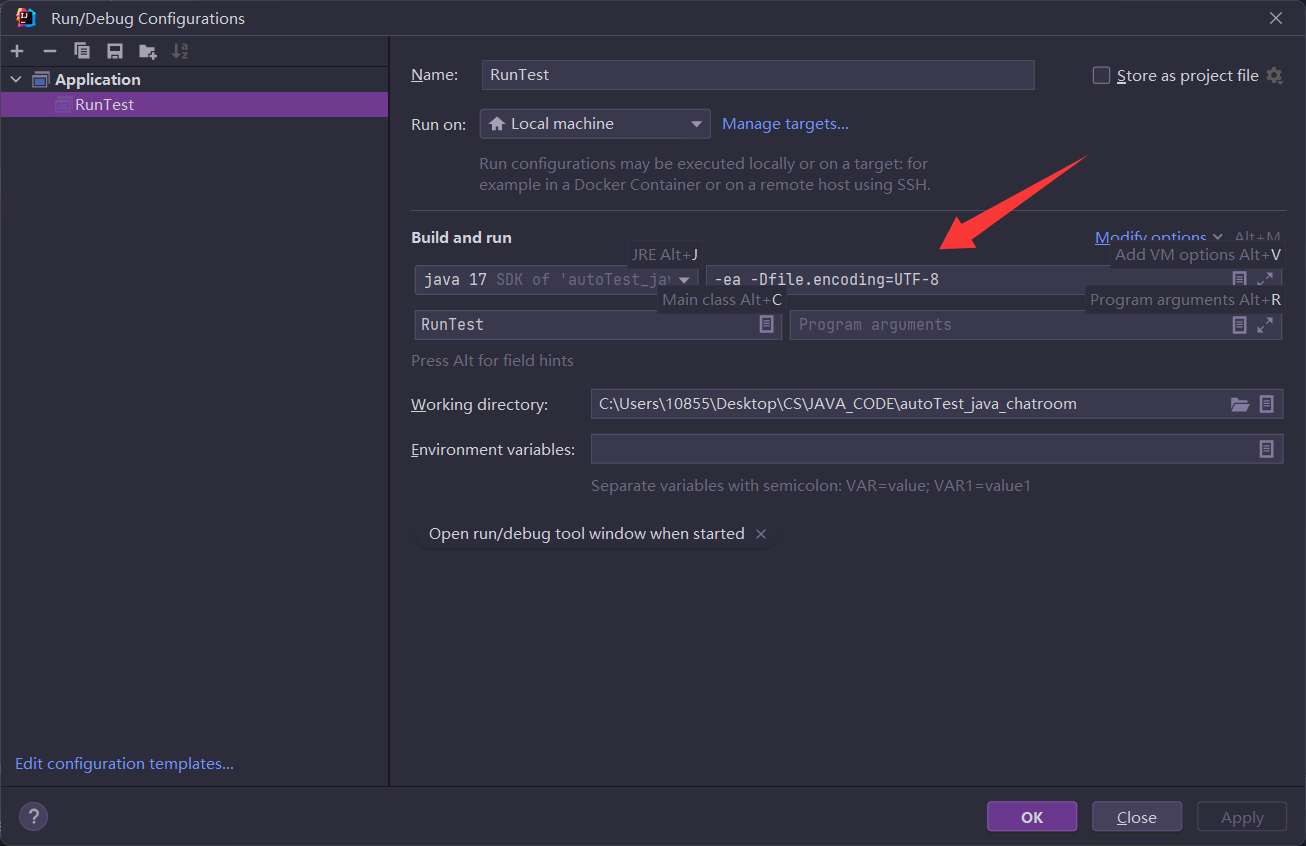Expand the VM options field
Image resolution: width=1306 pixels, height=846 pixels.
coord(1265,279)
